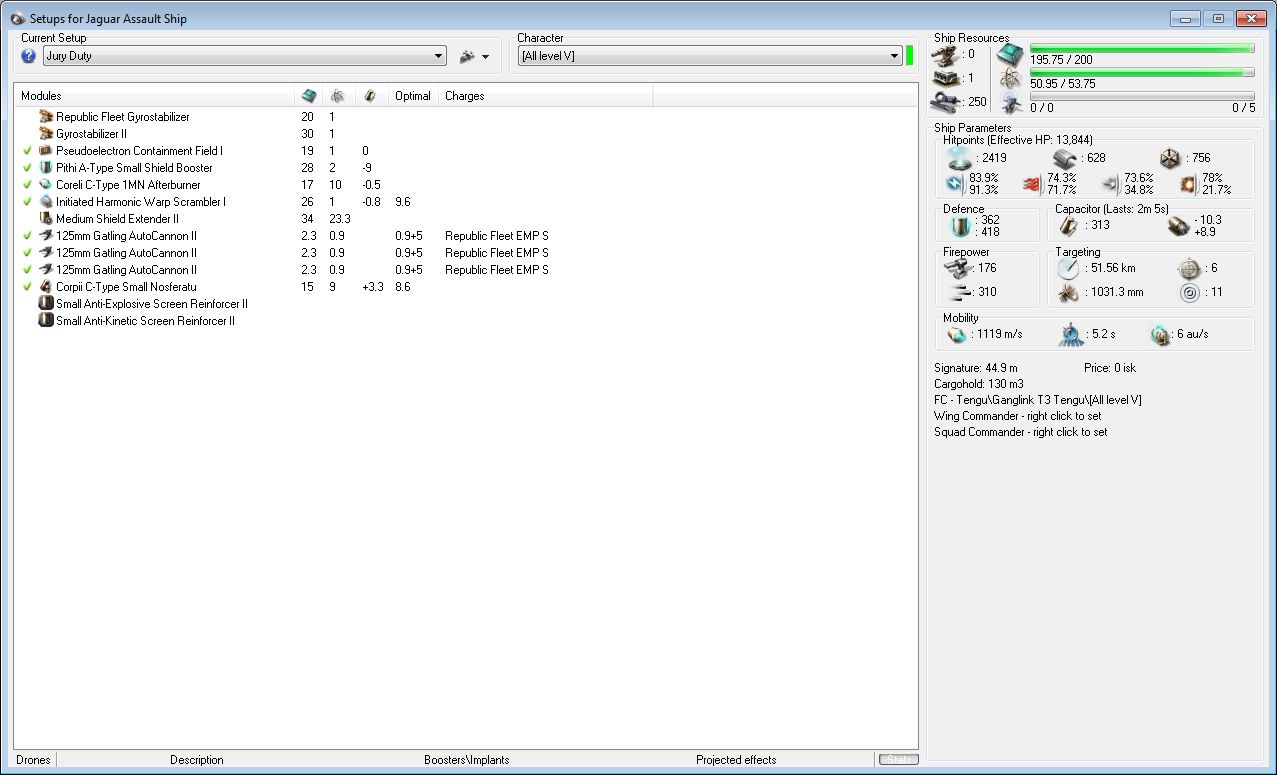The image size is (1277, 775).
Task: Sort by the Modules column header
Action: click(x=155, y=96)
